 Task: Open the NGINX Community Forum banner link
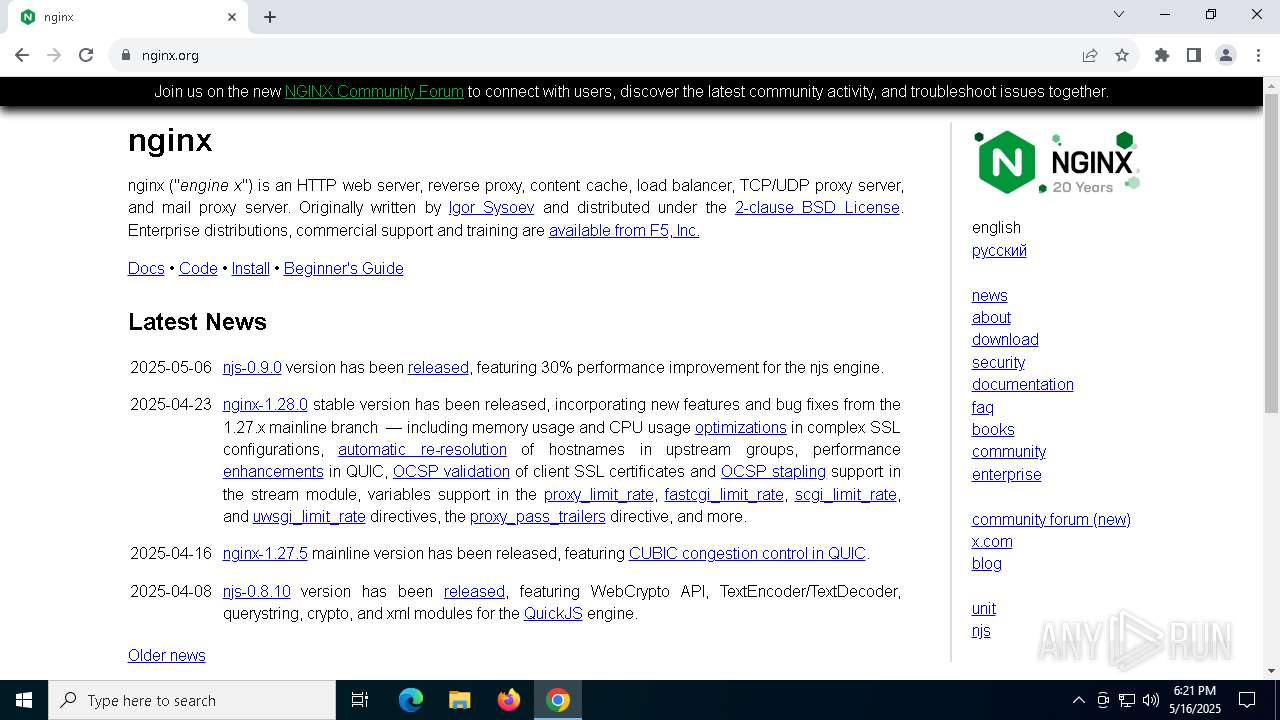tap(374, 91)
